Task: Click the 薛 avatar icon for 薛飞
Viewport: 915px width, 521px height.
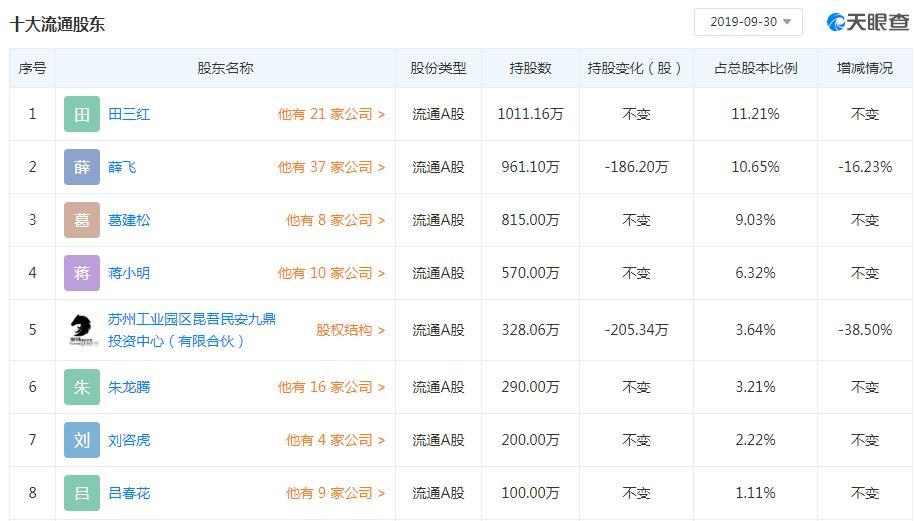Action: coord(82,167)
